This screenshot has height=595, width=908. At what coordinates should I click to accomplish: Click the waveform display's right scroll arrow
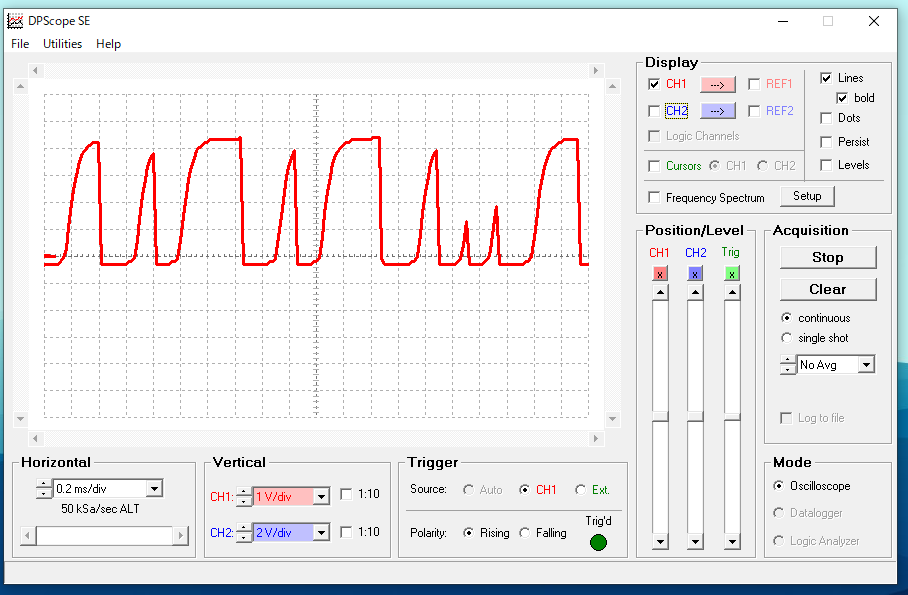(596, 71)
